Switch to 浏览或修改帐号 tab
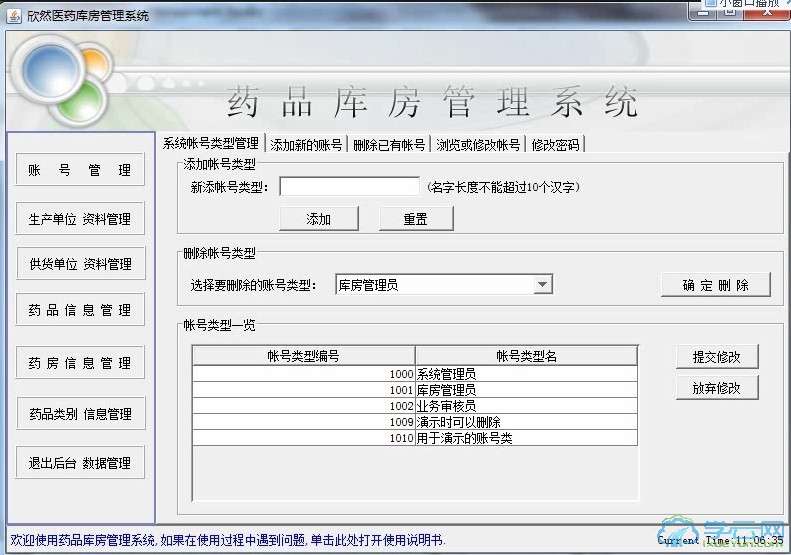Screen dimensions: 791x555 pos(478,145)
